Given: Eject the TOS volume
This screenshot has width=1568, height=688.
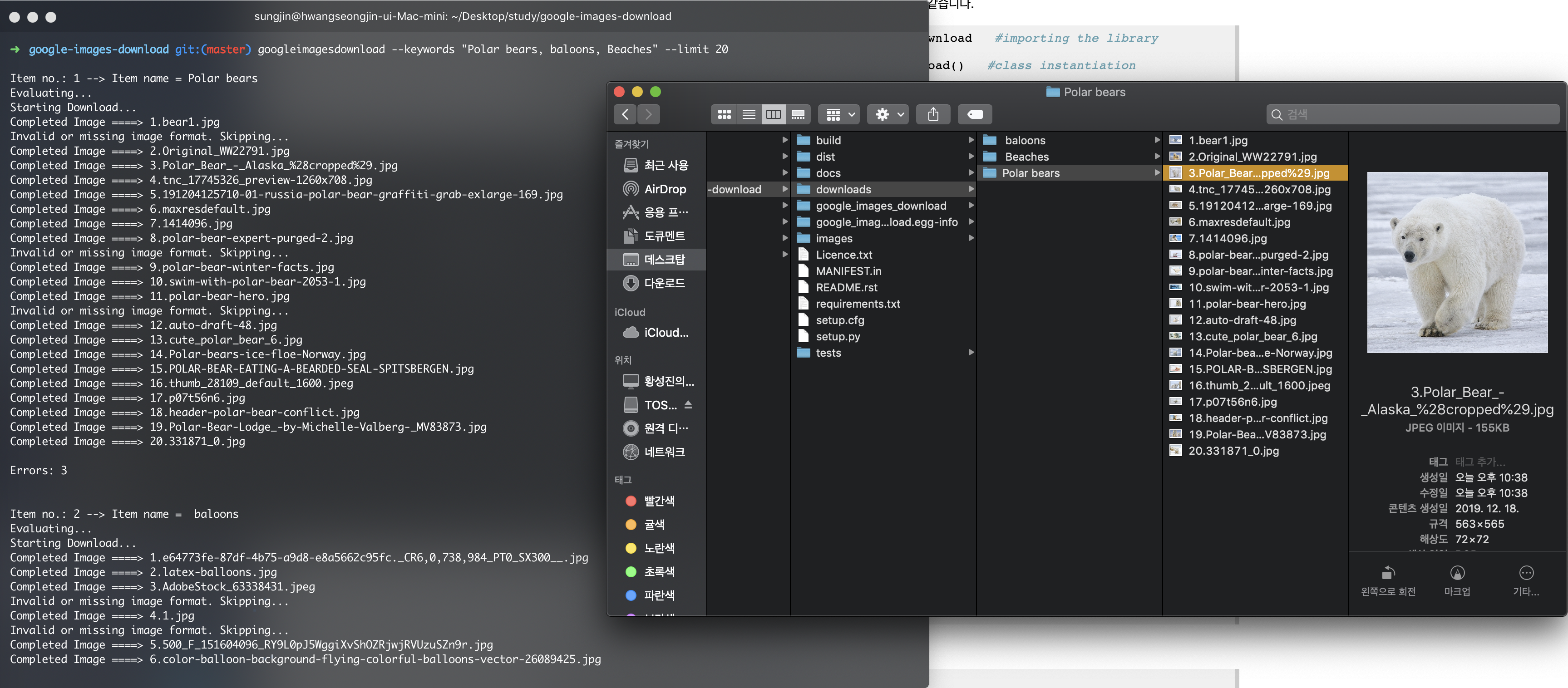Looking at the screenshot, I should (688, 404).
